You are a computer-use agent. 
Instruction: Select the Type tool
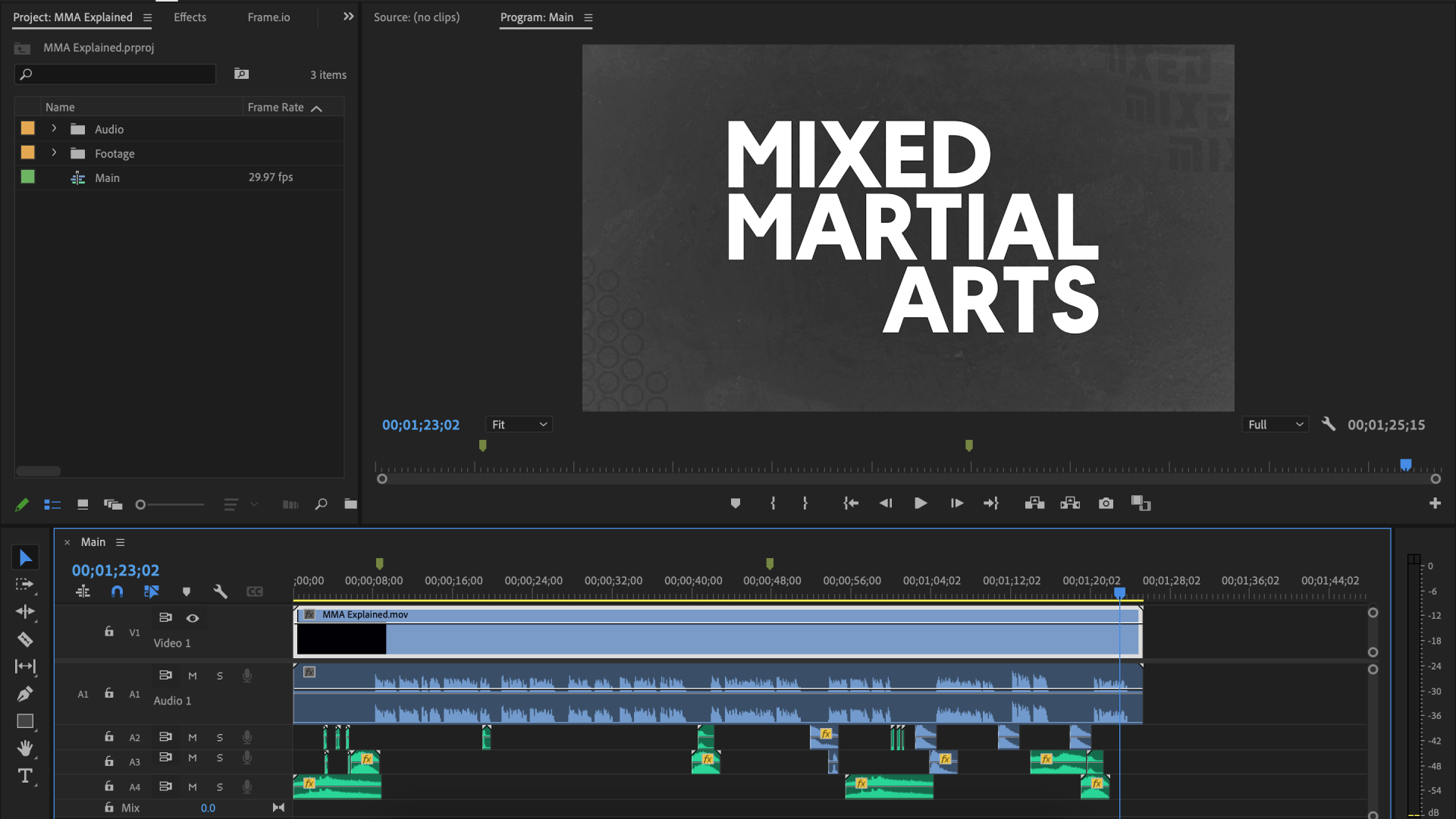[25, 776]
